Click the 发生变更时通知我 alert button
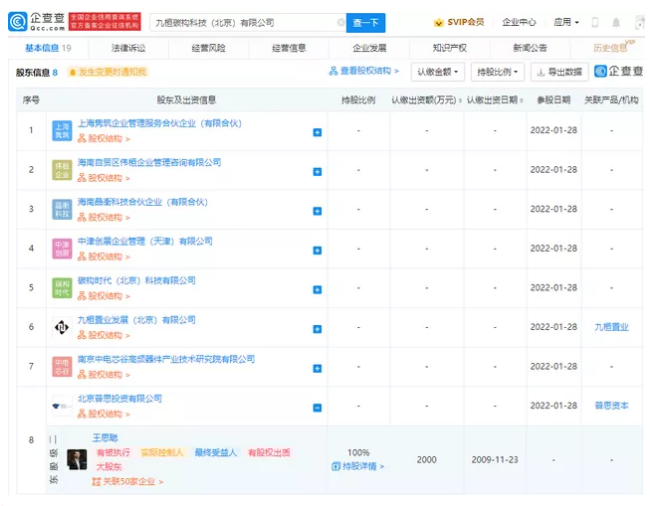This screenshot has height=506, width=650. coord(108,72)
